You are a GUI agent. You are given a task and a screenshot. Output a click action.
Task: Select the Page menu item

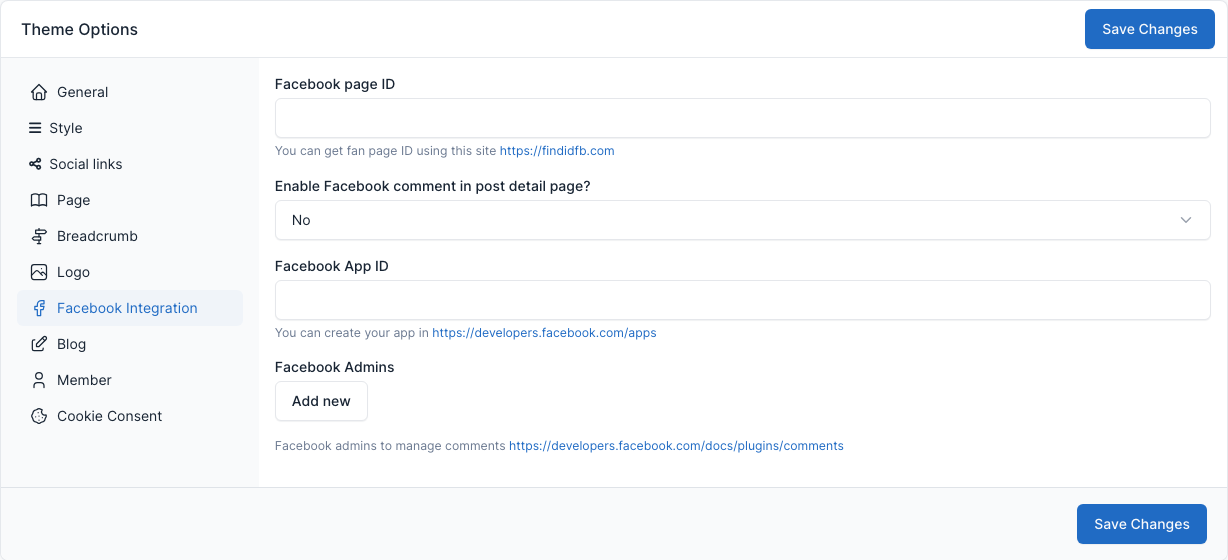tap(130, 200)
